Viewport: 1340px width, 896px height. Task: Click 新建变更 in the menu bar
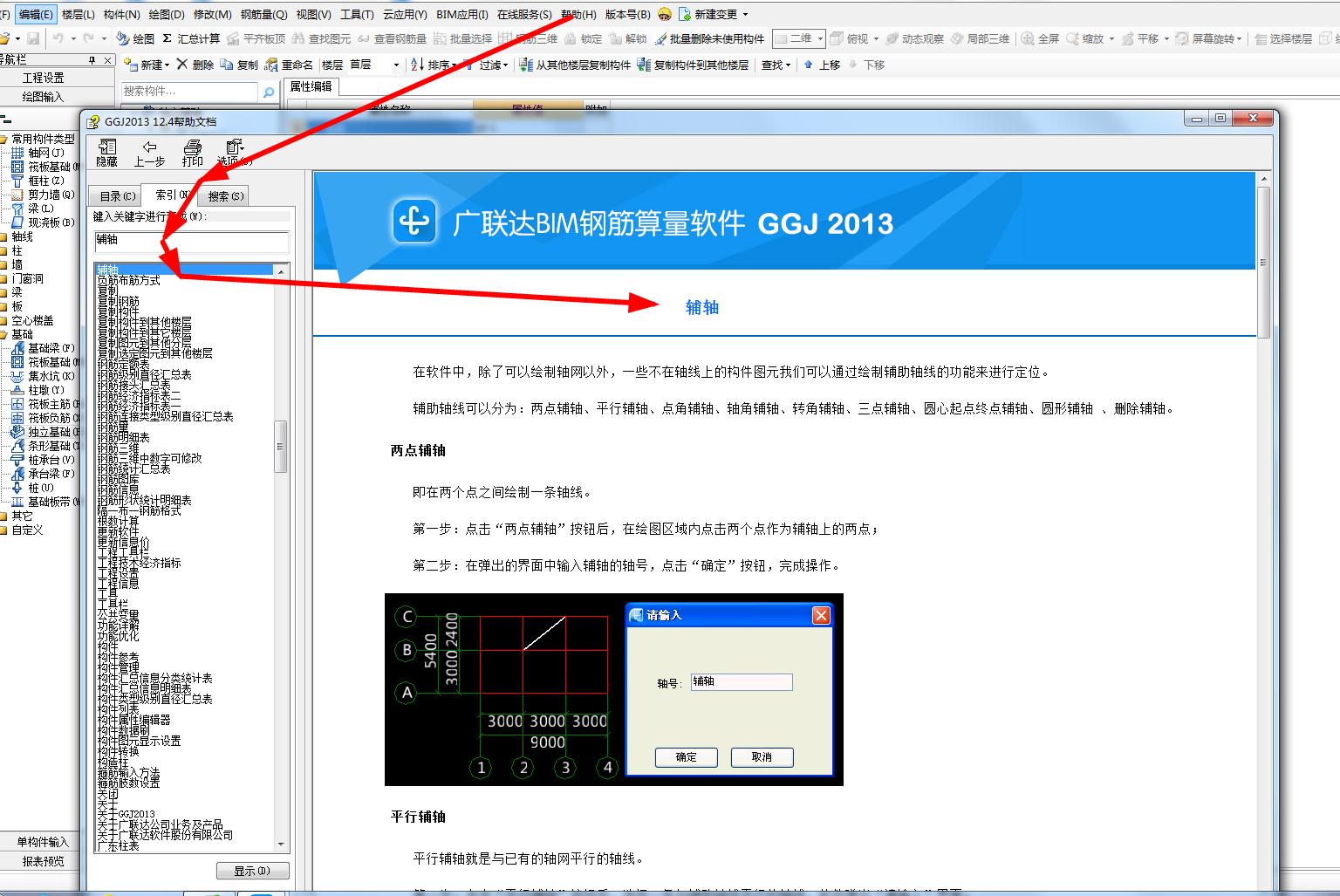[x=713, y=14]
